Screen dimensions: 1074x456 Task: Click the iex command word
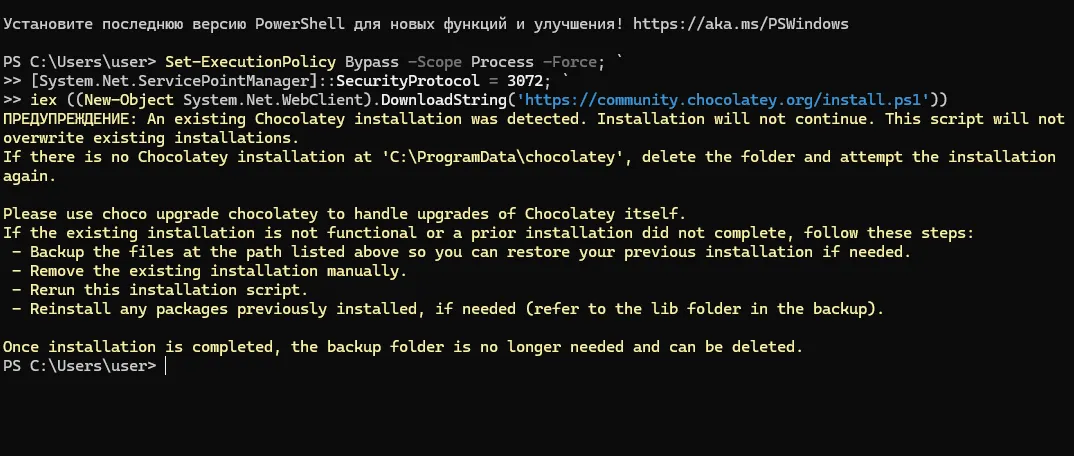[42, 99]
